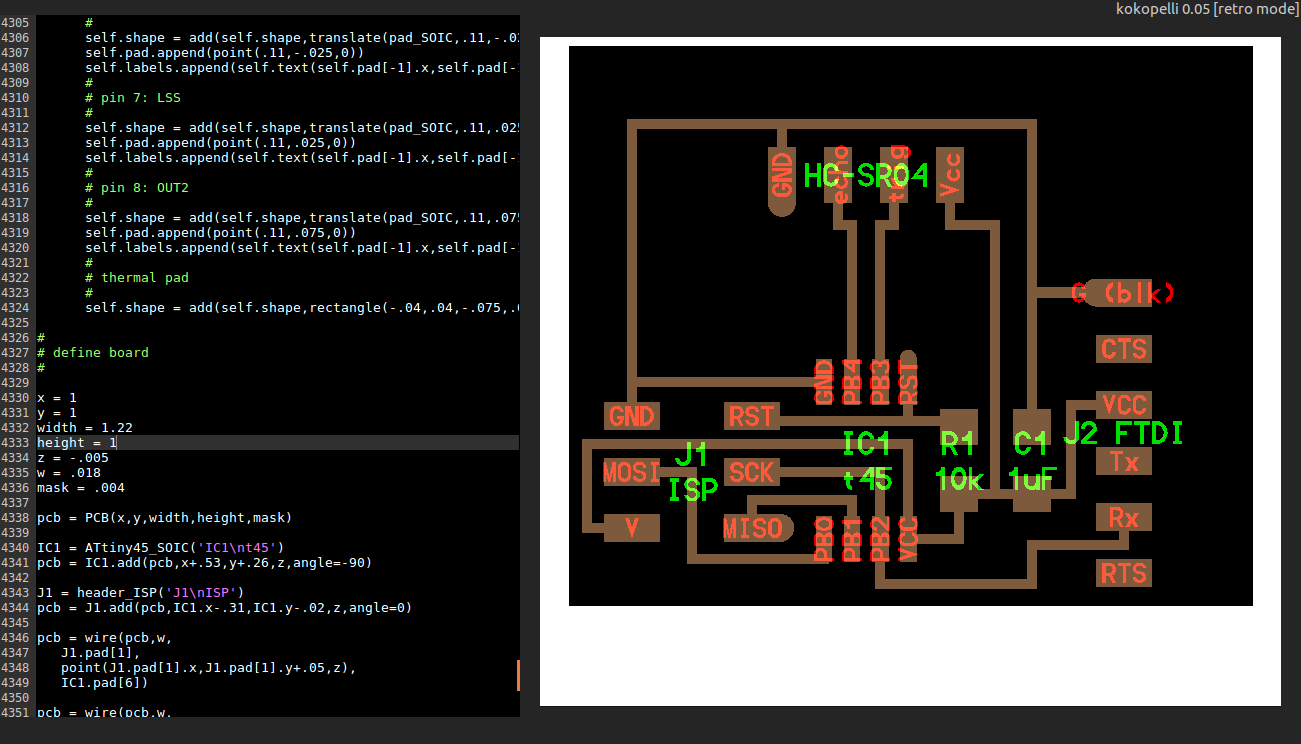Click the CTS pad on the FTDI header
Image resolution: width=1301 pixels, height=744 pixels.
1123,349
